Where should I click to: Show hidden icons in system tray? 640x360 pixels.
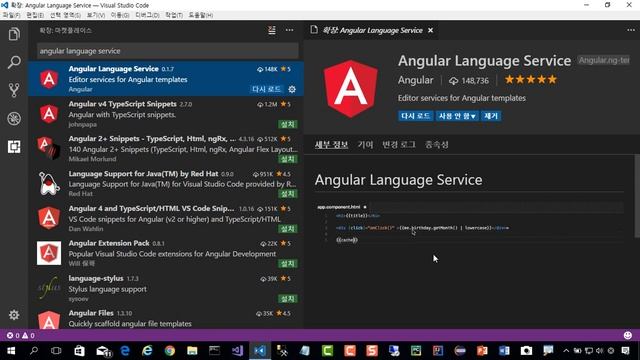click(566, 351)
